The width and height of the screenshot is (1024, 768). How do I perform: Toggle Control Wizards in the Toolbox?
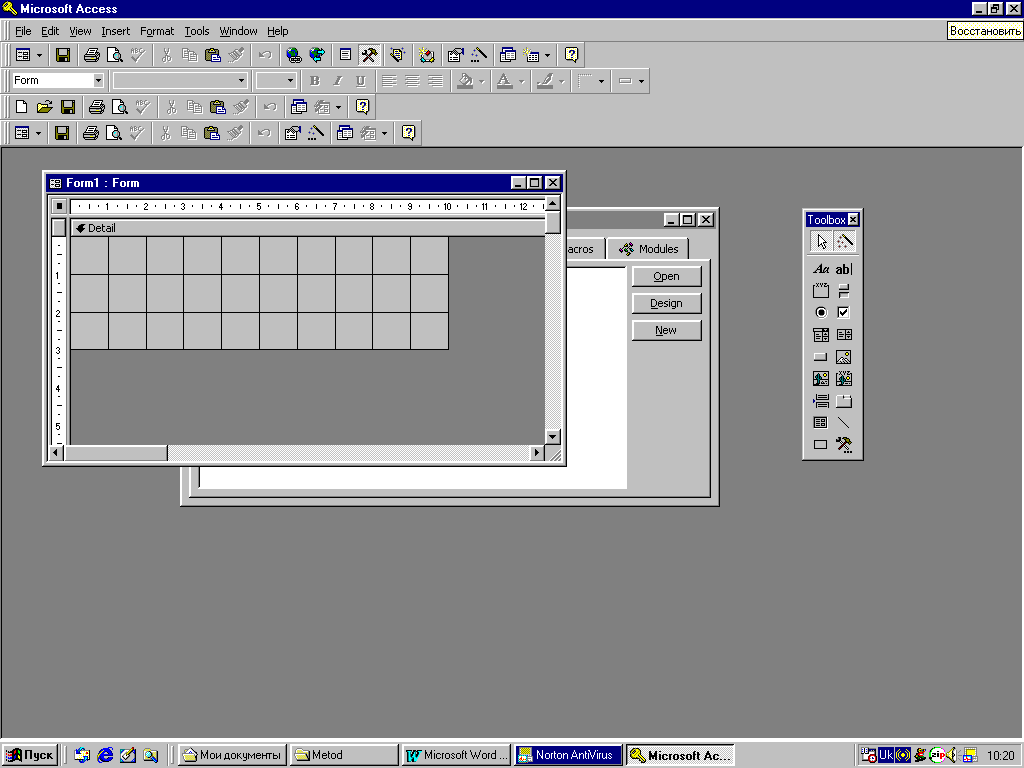pos(844,242)
